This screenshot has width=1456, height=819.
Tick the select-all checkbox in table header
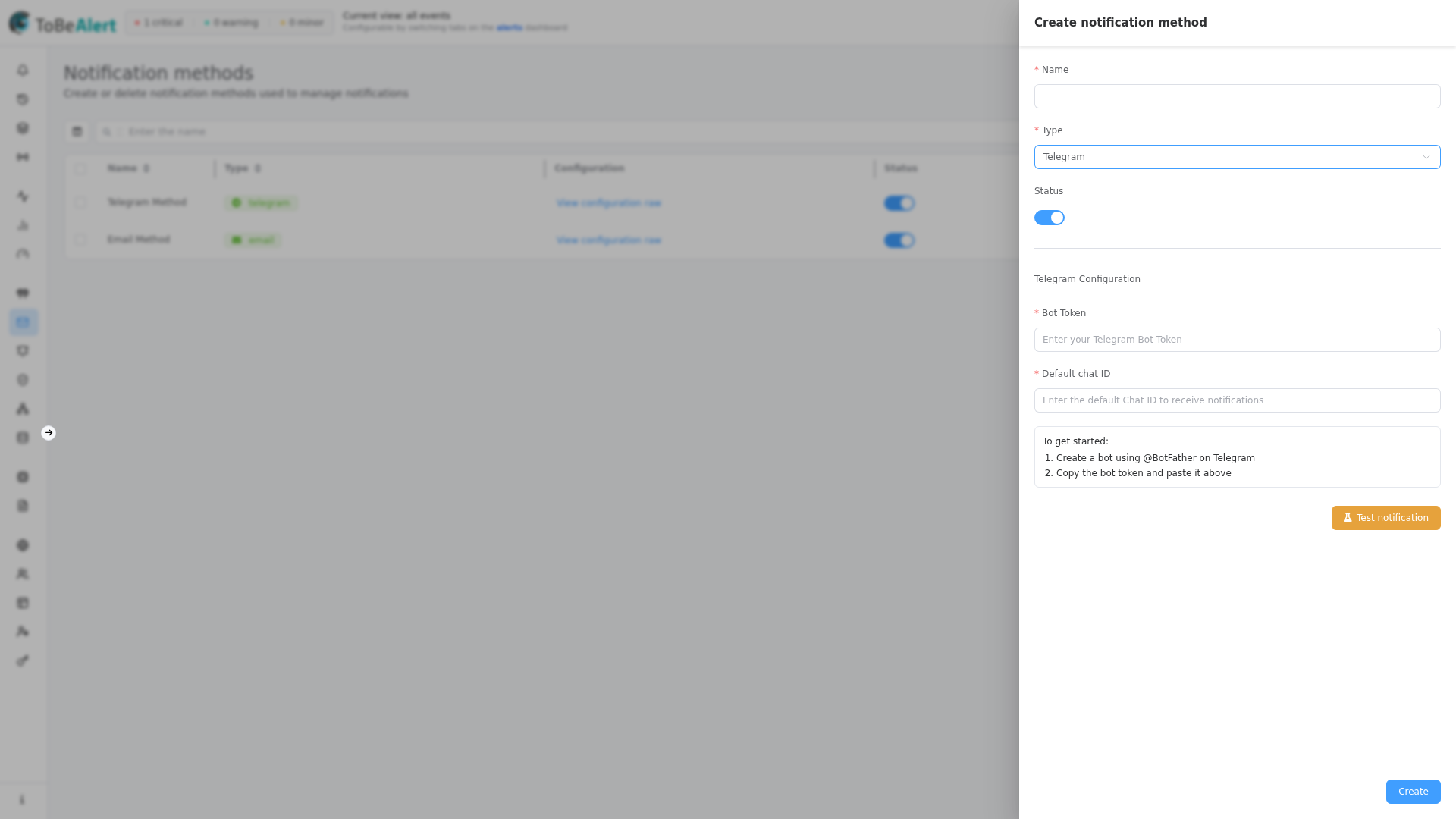[x=80, y=169]
